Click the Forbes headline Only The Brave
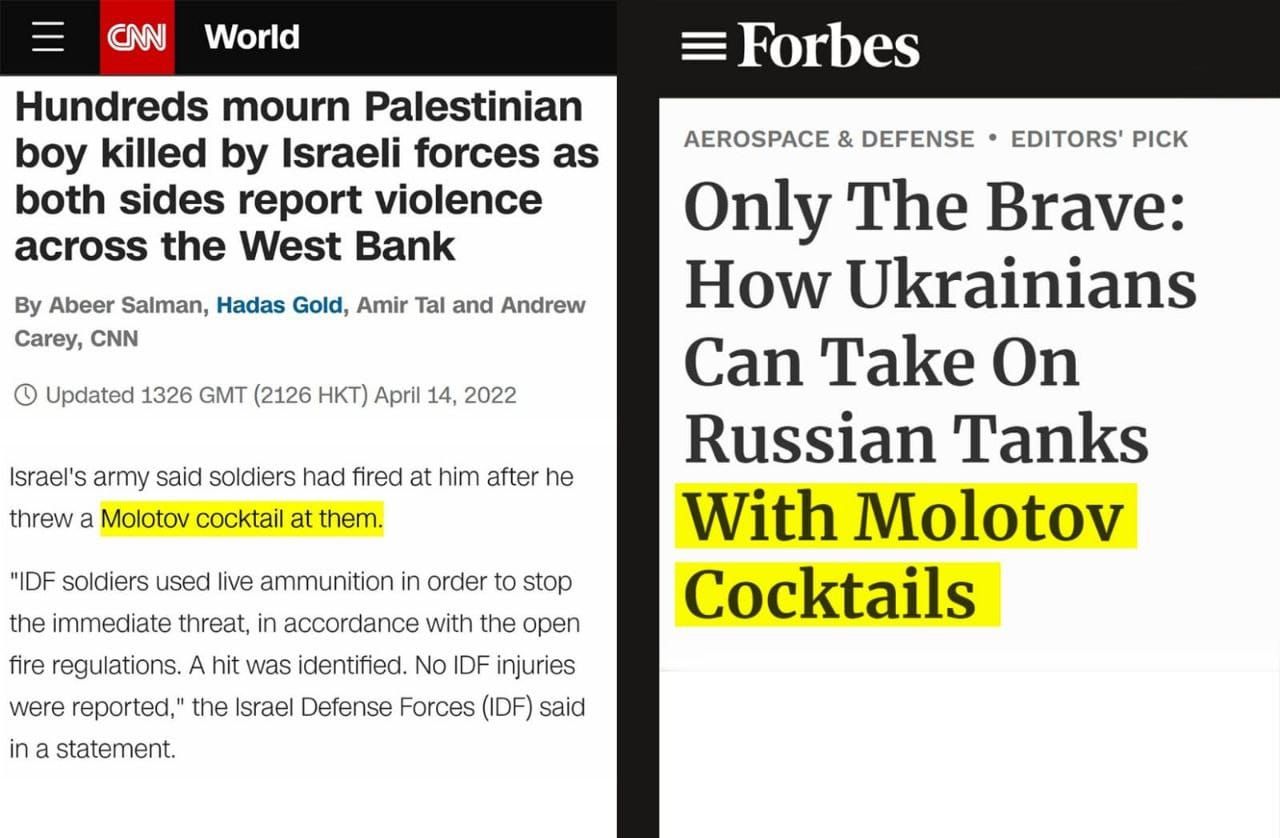The width and height of the screenshot is (1280, 838). [935, 208]
